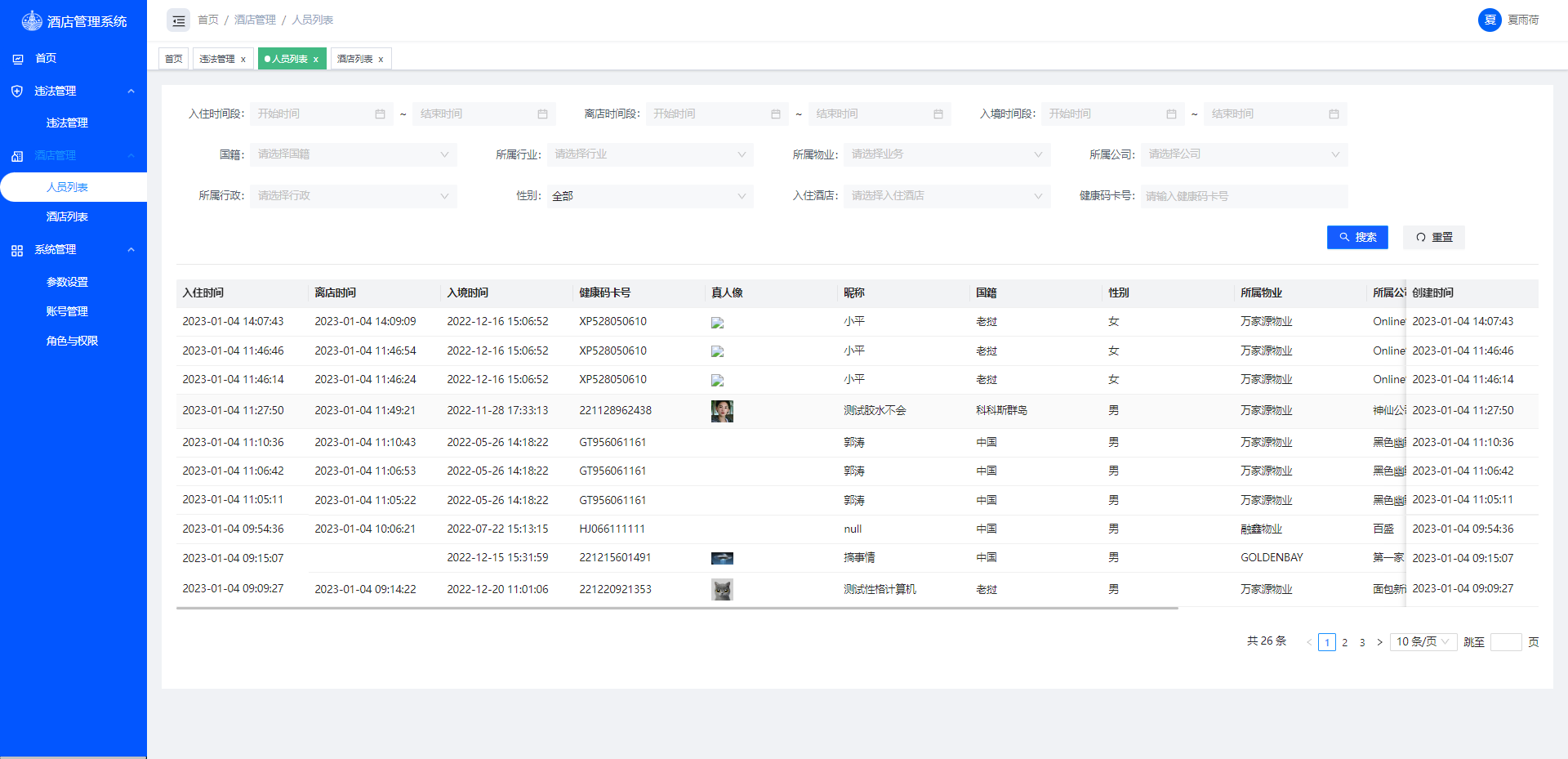Screen dimensions: 1568x759
Task: Collapse the 酒店管理 sidebar group chevron
Action: tap(131, 156)
